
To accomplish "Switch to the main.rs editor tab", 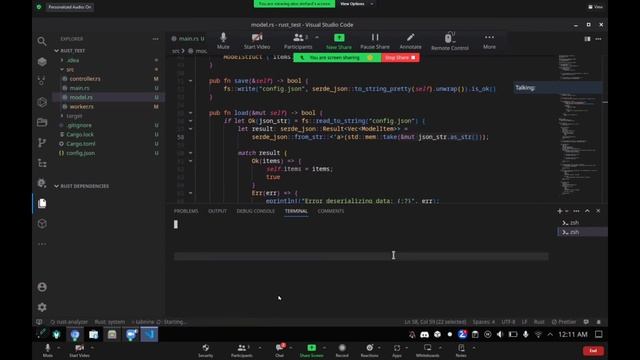I will point(188,39).
